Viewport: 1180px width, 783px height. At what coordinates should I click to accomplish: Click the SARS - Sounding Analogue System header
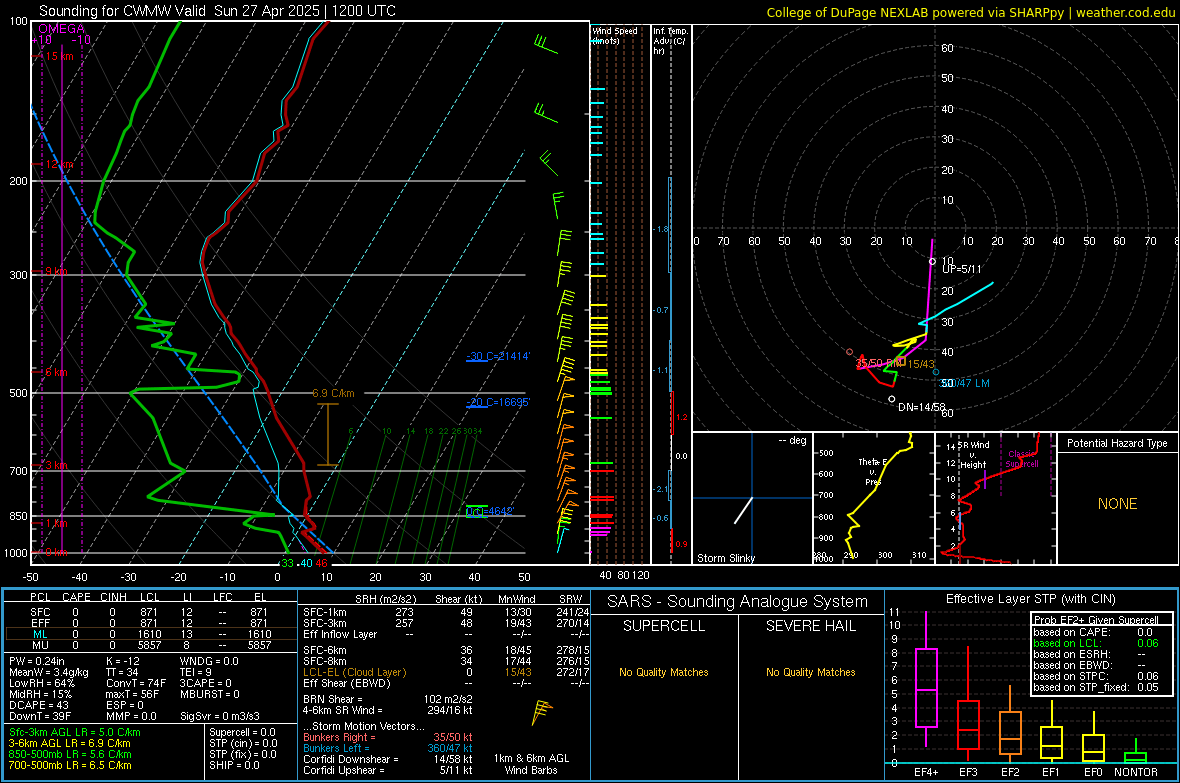pos(738,602)
